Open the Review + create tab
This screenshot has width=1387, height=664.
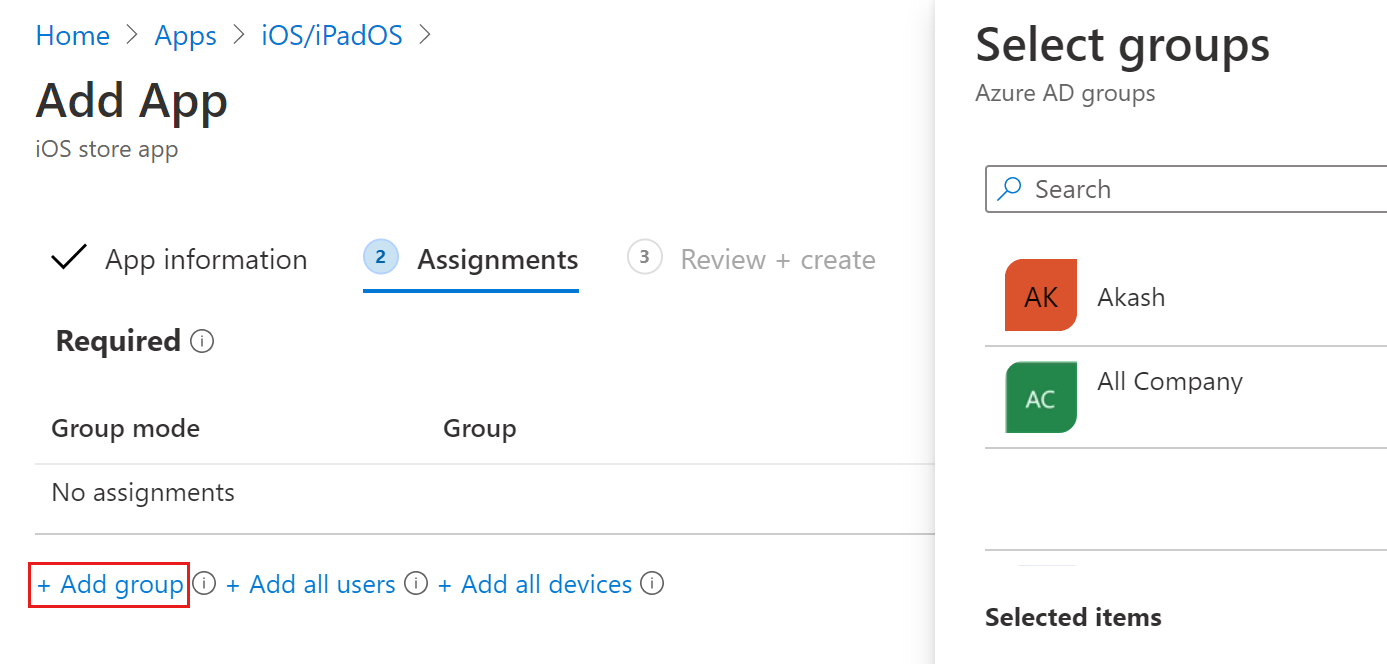(778, 259)
